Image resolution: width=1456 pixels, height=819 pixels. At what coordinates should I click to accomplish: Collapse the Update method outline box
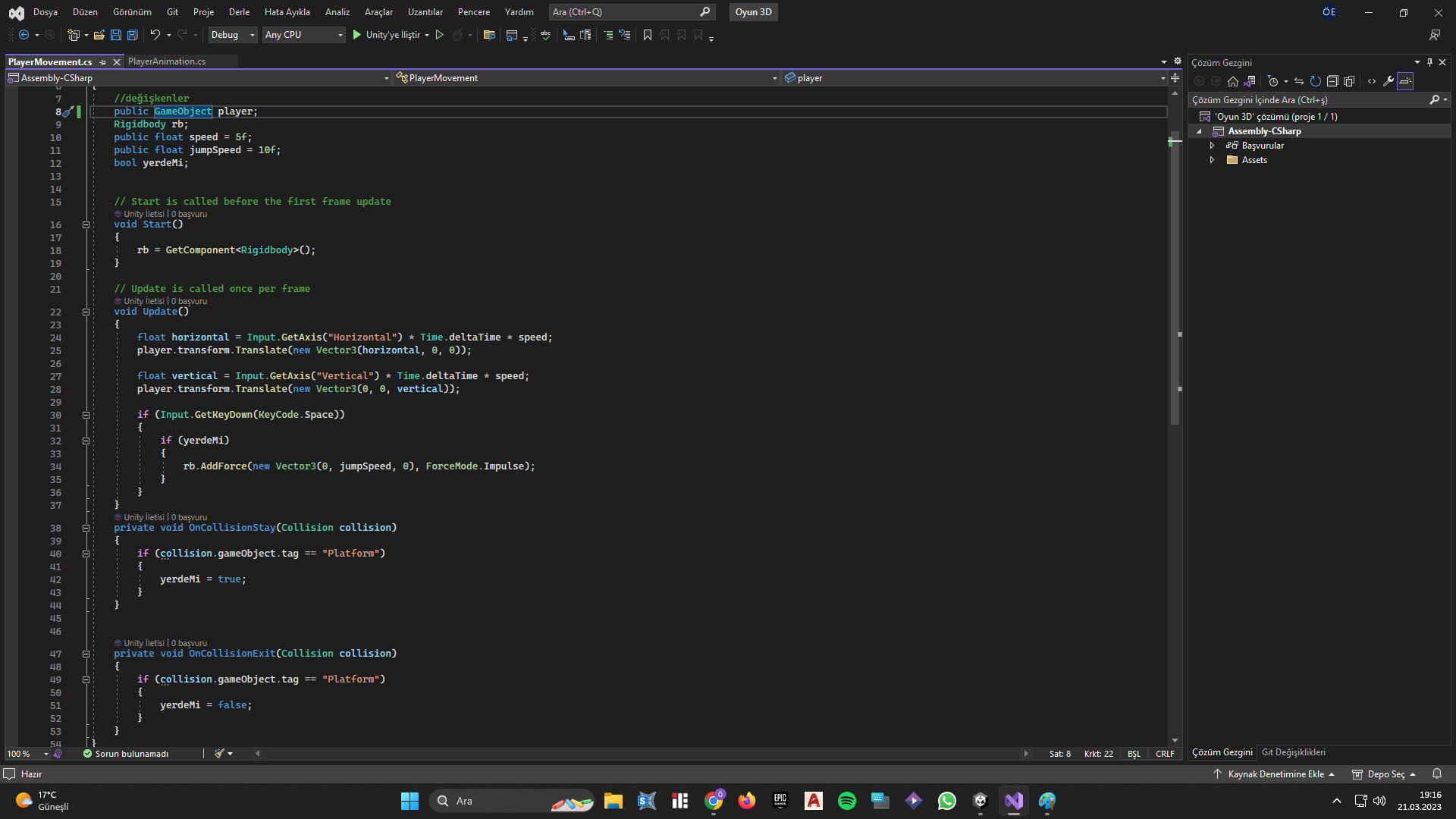[x=86, y=312]
